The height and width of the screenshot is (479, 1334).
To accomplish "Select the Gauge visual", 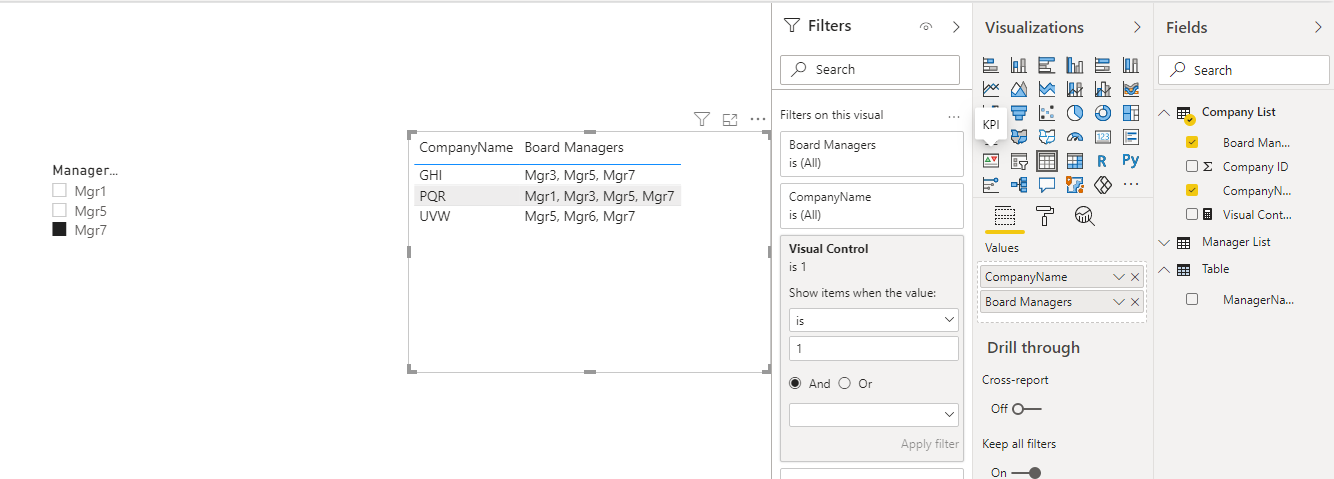I will tap(1075, 137).
